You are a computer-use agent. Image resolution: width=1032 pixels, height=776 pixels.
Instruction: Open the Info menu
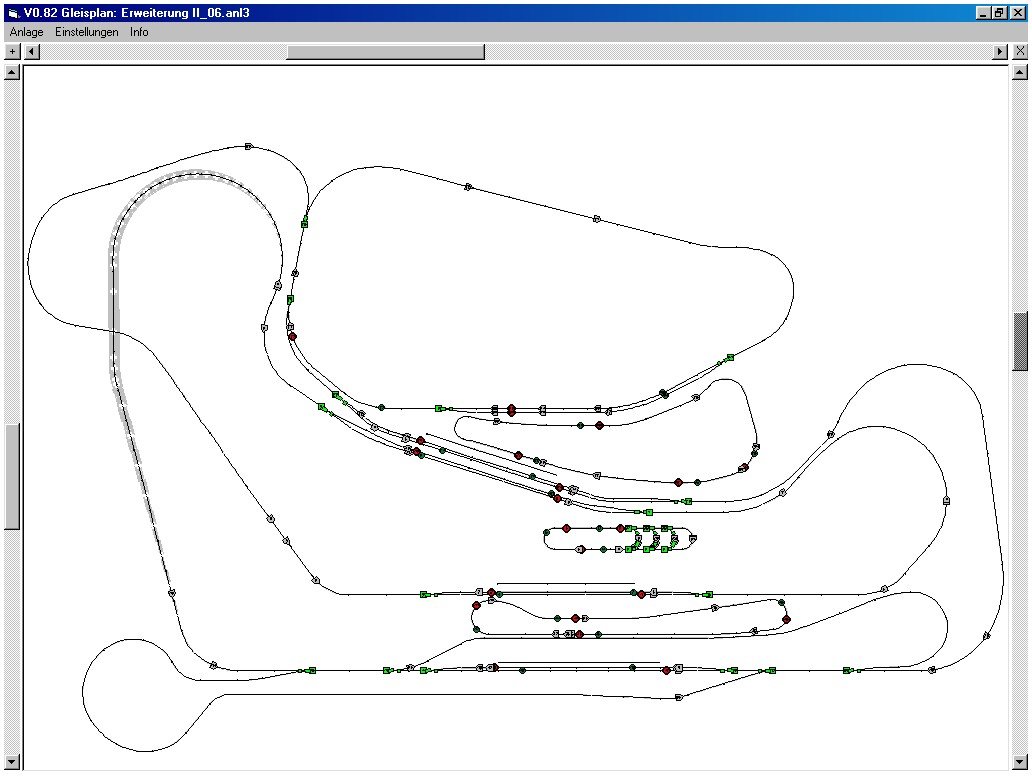(x=139, y=32)
